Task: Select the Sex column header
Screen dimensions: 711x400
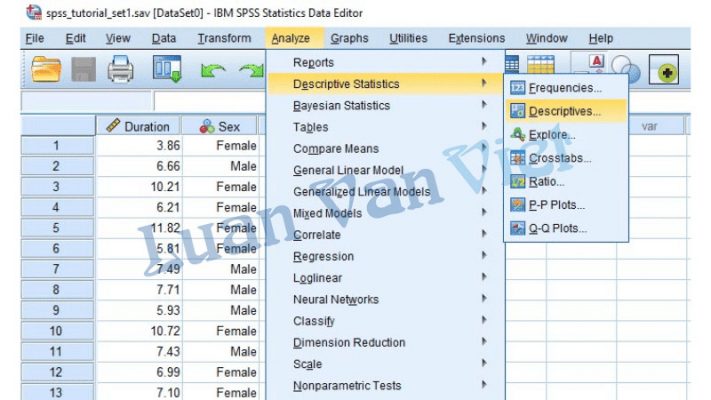Action: tap(220, 126)
